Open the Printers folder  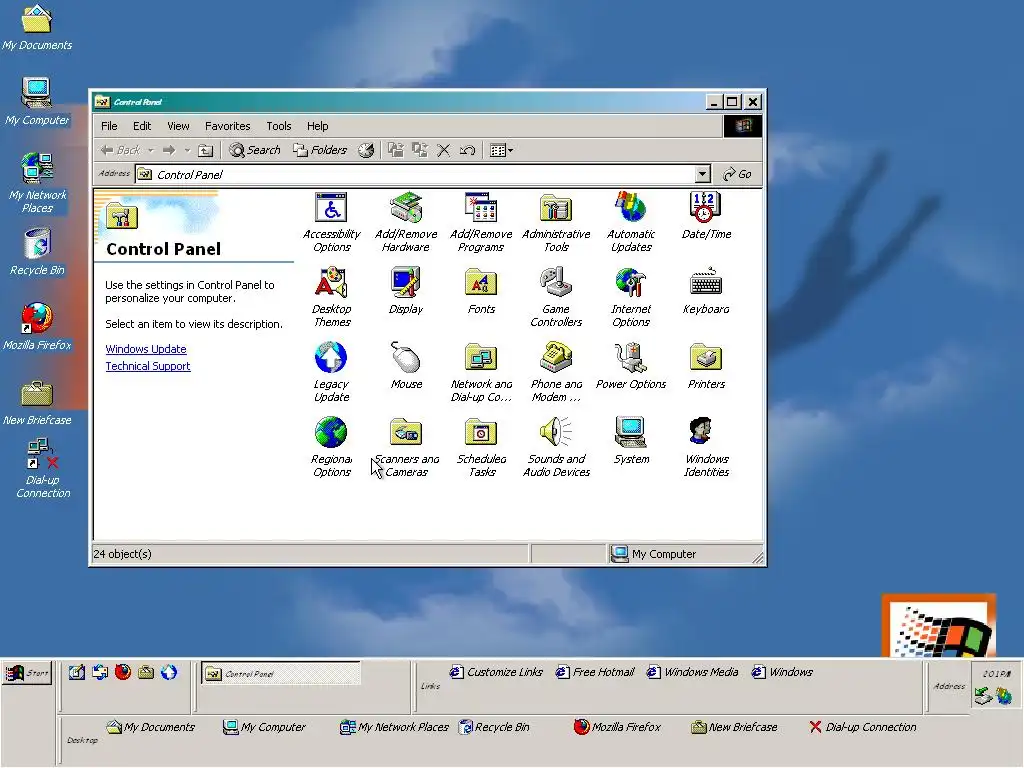pos(706,366)
